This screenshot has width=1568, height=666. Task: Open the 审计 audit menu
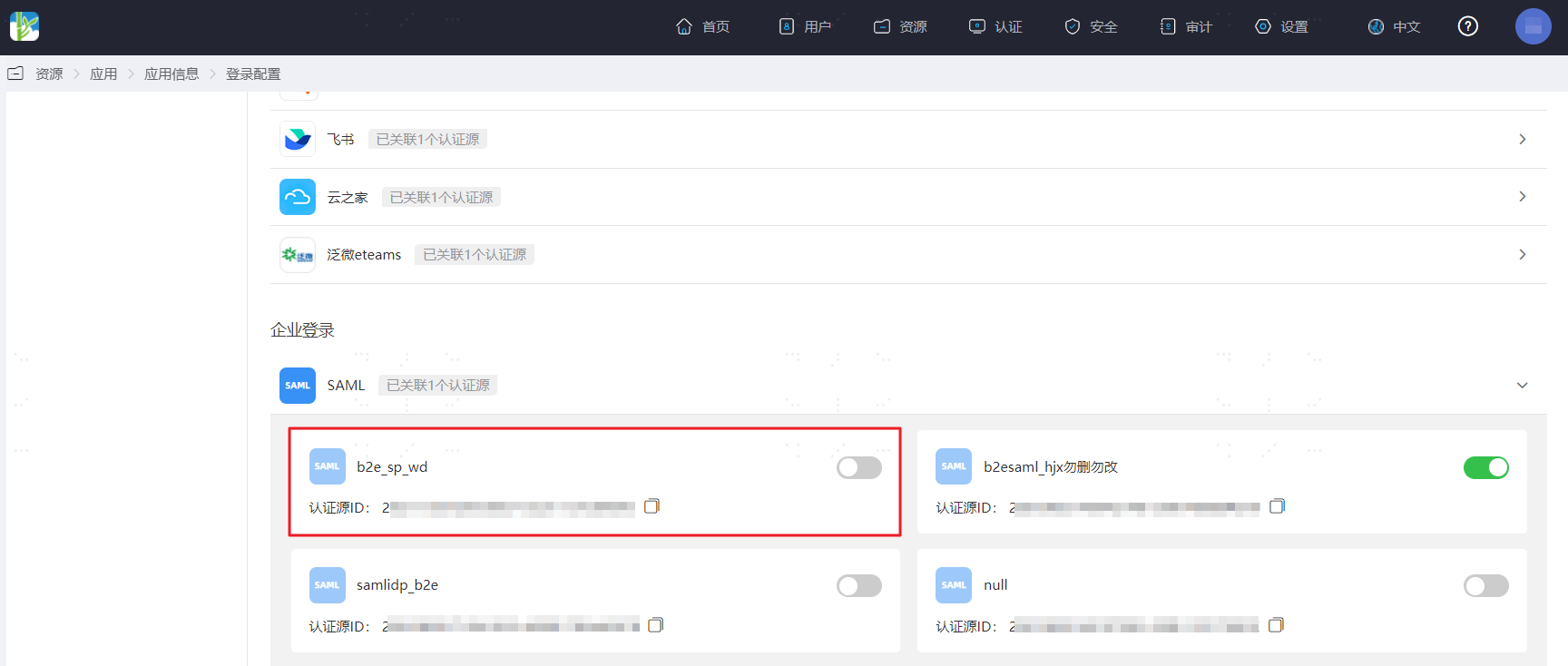point(1186,26)
